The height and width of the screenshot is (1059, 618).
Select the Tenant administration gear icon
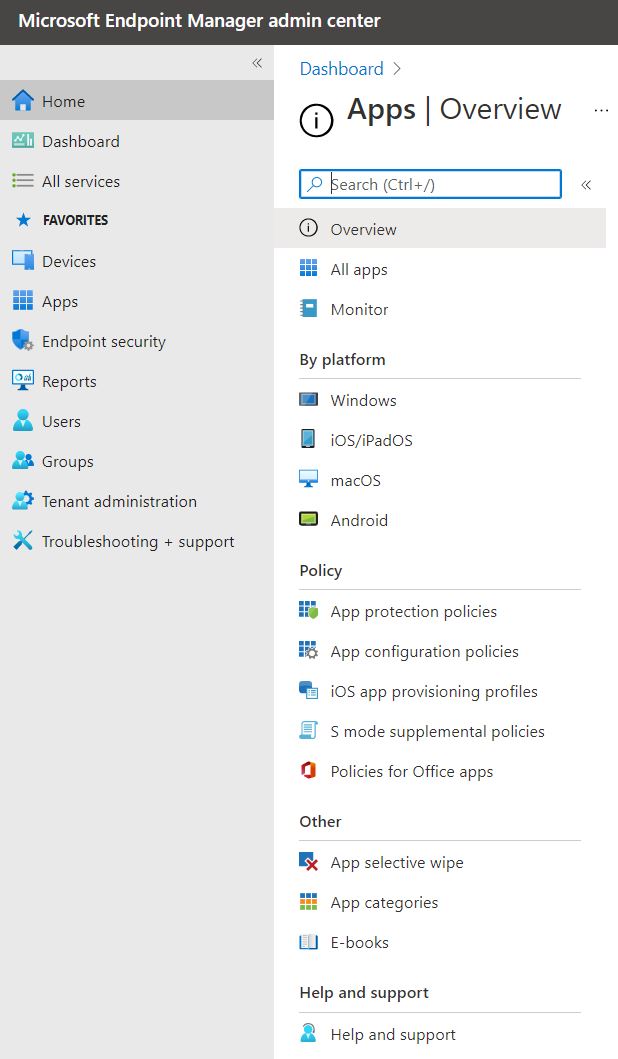(x=23, y=500)
